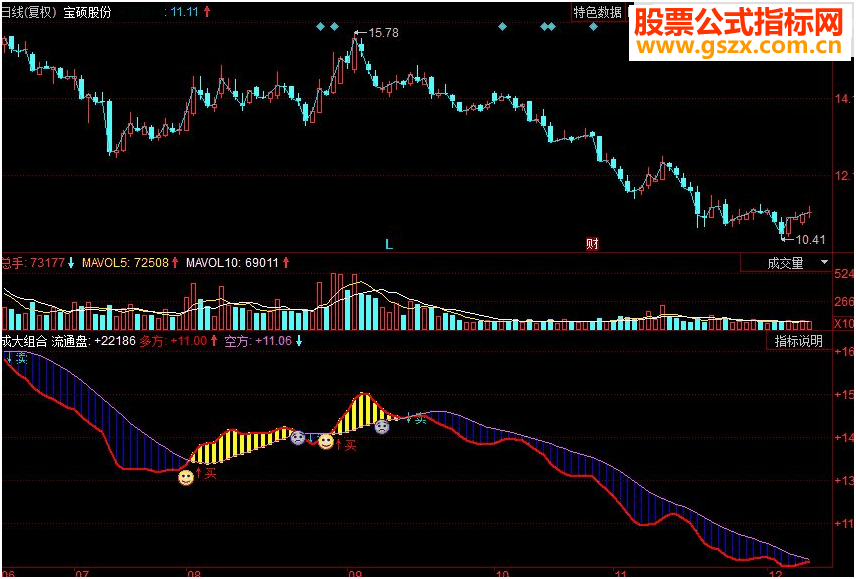Click the yellow smiley beside lower 买 label
The height and width of the screenshot is (579, 856).
coord(186,478)
